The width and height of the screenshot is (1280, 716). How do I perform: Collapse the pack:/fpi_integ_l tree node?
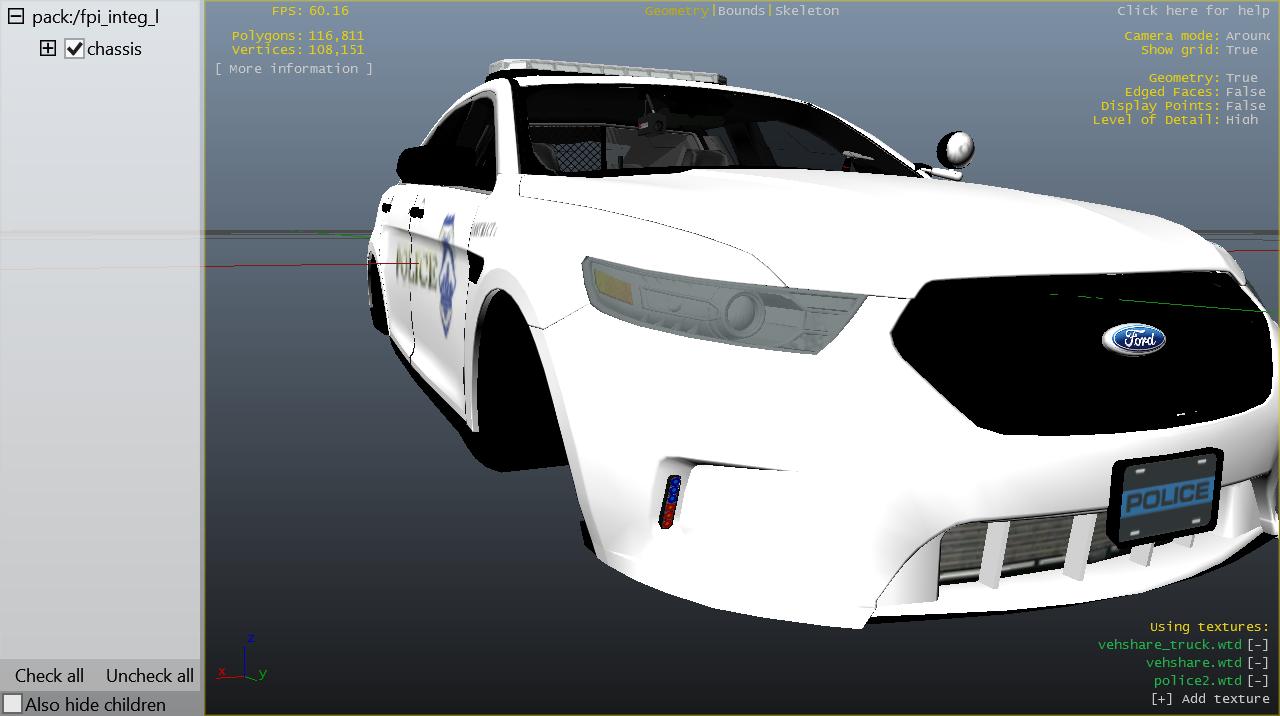tap(15, 17)
